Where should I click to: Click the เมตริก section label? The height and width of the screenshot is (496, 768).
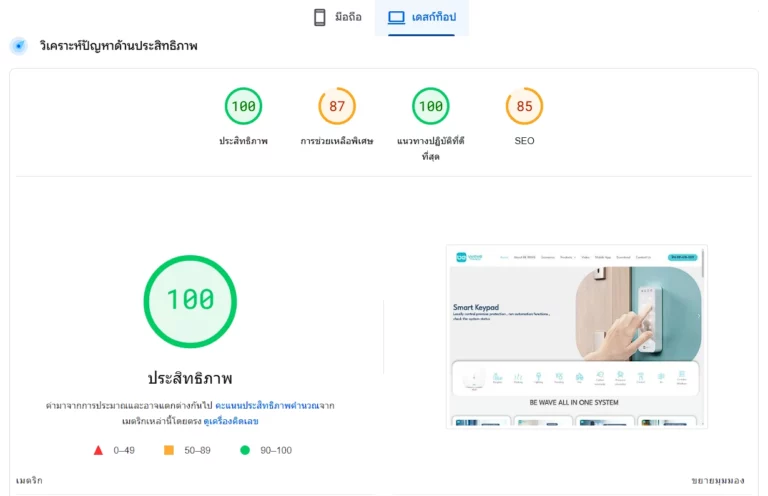point(29,481)
